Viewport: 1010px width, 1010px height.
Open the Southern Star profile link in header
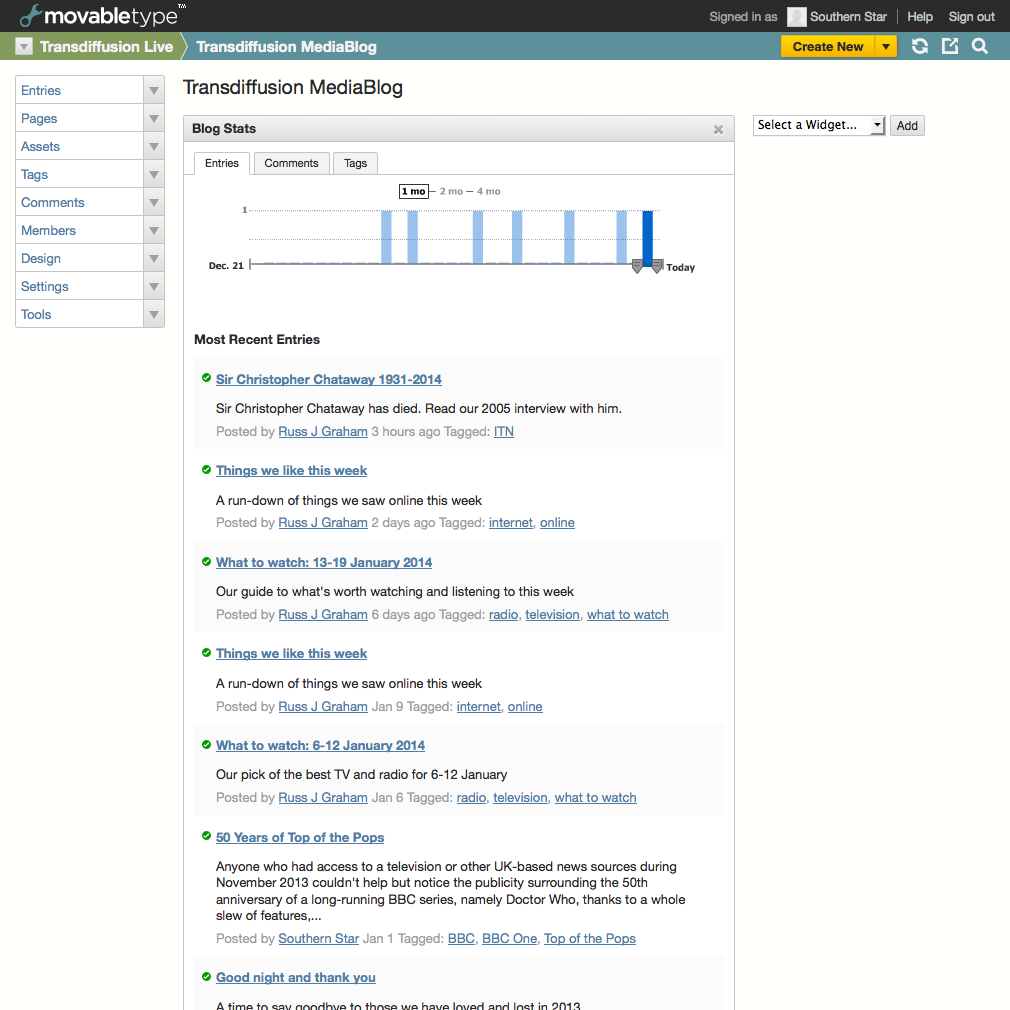tap(848, 17)
